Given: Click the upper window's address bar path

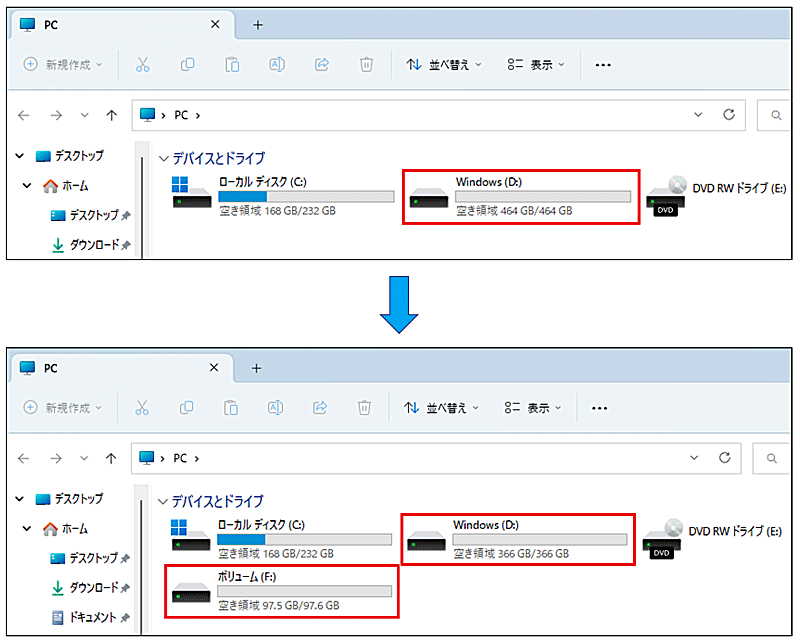Looking at the screenshot, I should pyautogui.click(x=439, y=115).
